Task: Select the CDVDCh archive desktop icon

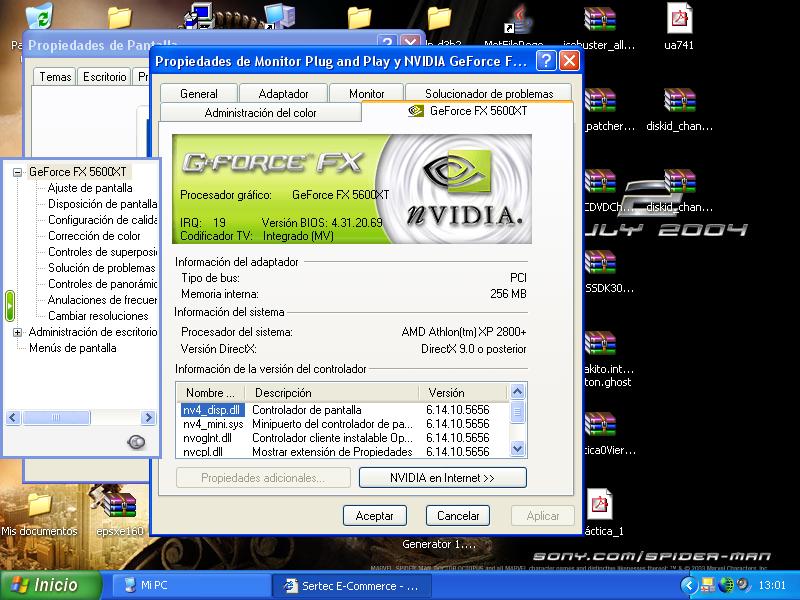Action: coord(601,182)
